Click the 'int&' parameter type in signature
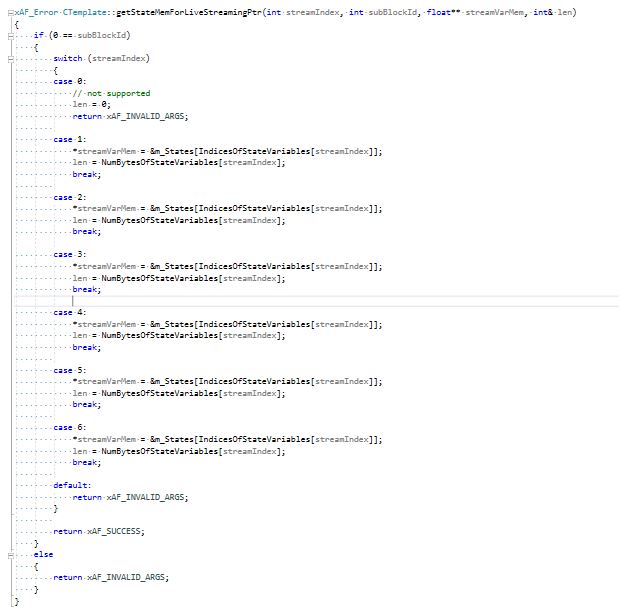619x613 pixels. (x=543, y=13)
